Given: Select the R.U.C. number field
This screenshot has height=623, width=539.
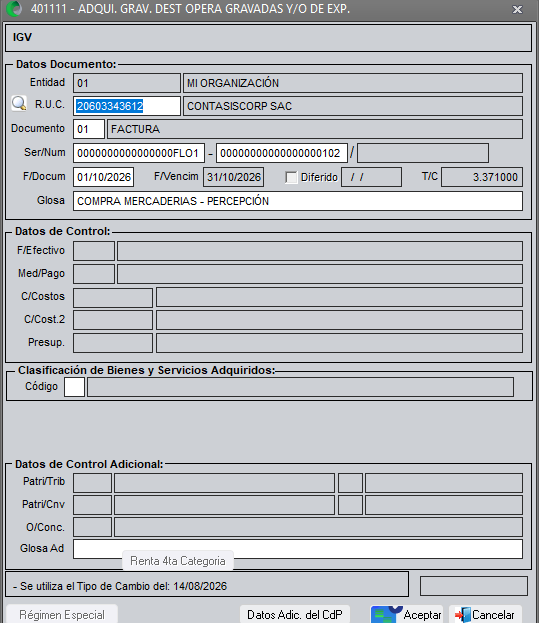Looking at the screenshot, I should coord(127,106).
